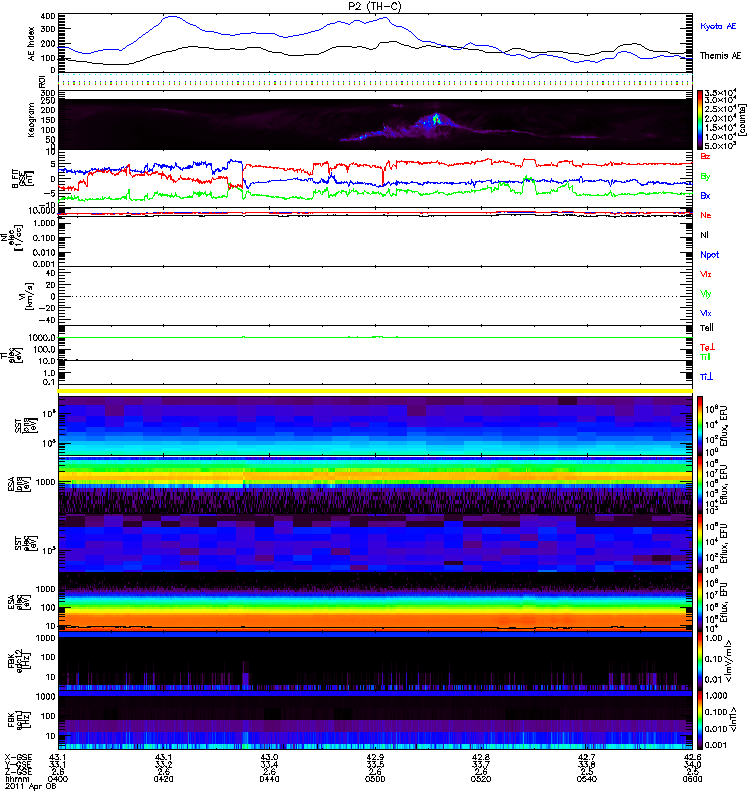Click the black "Ni" density legend label
Viewport: 750px width, 800px height.
tap(704, 235)
